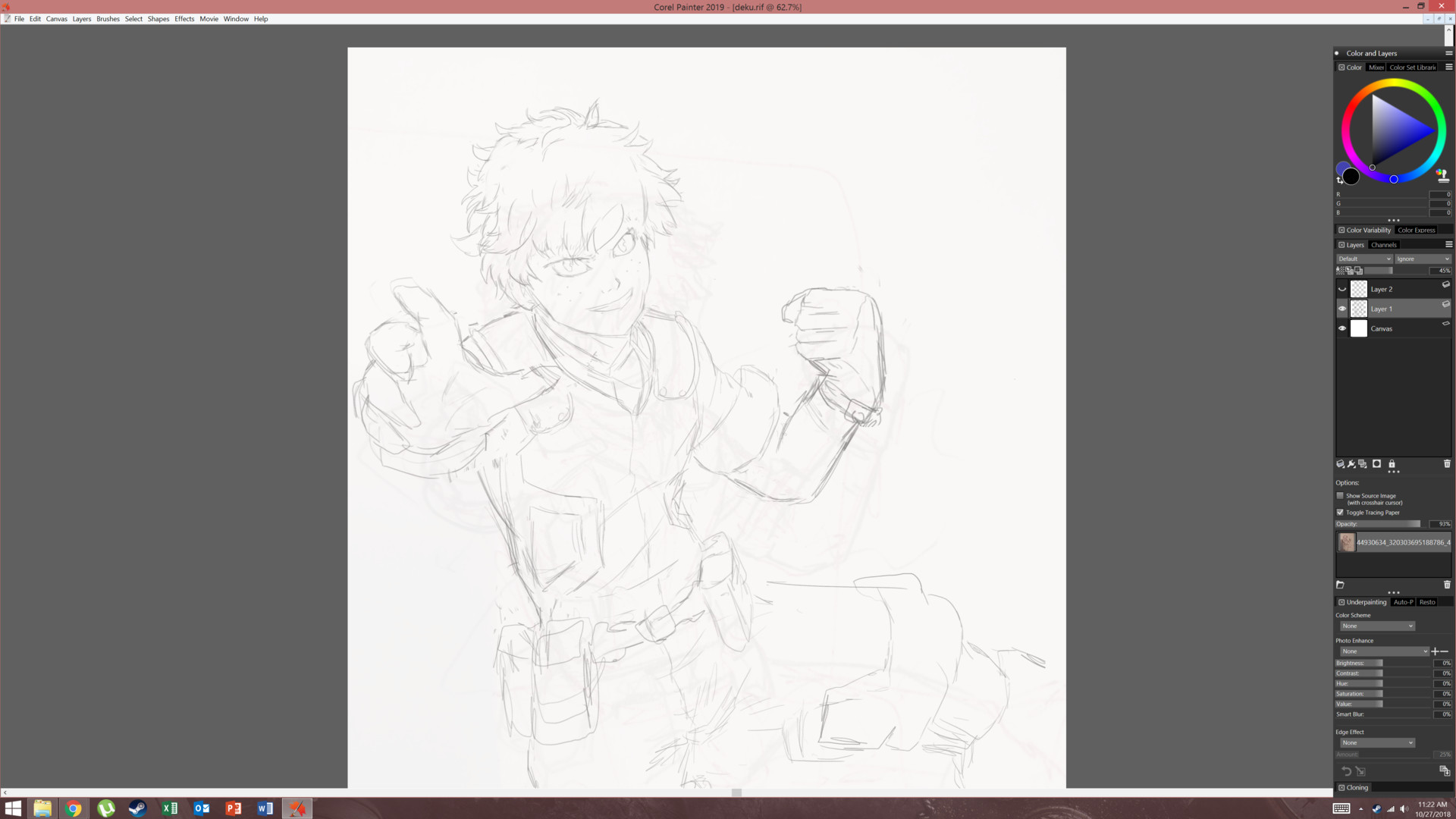Select the Canvas layer row
The height and width of the screenshot is (819, 1456).
(x=1394, y=328)
